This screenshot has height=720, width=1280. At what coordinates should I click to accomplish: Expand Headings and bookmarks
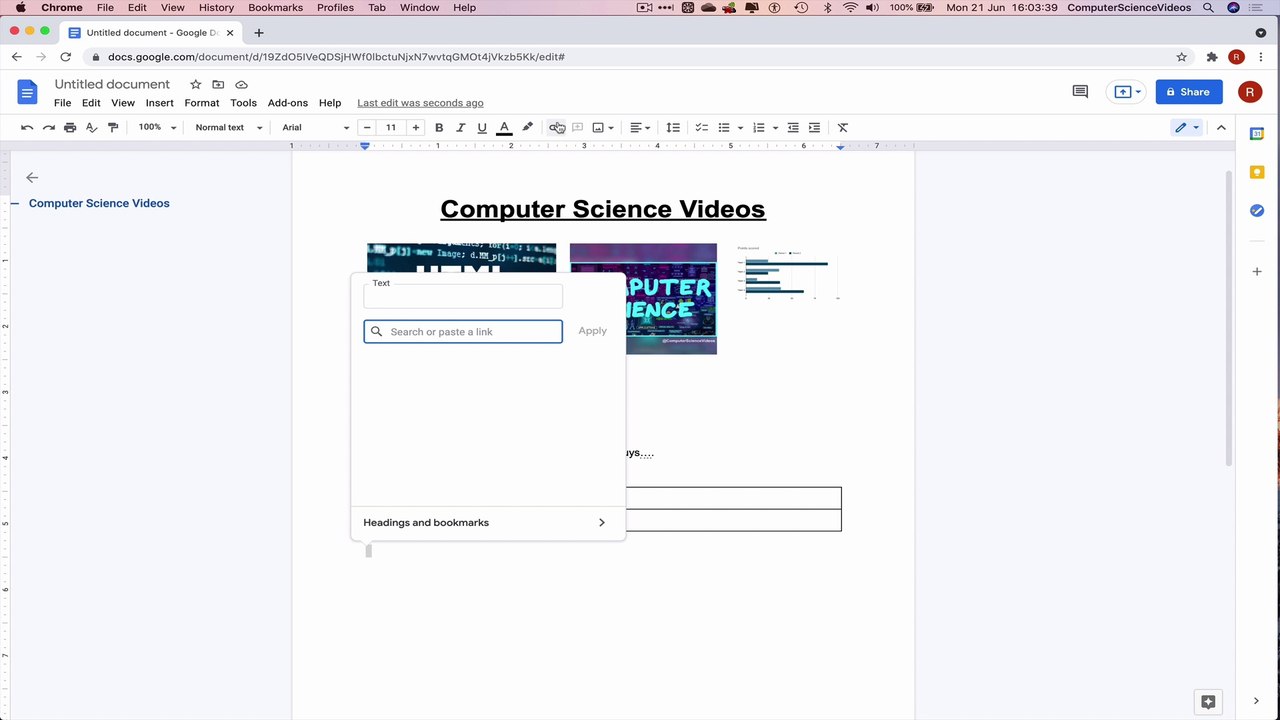click(488, 523)
